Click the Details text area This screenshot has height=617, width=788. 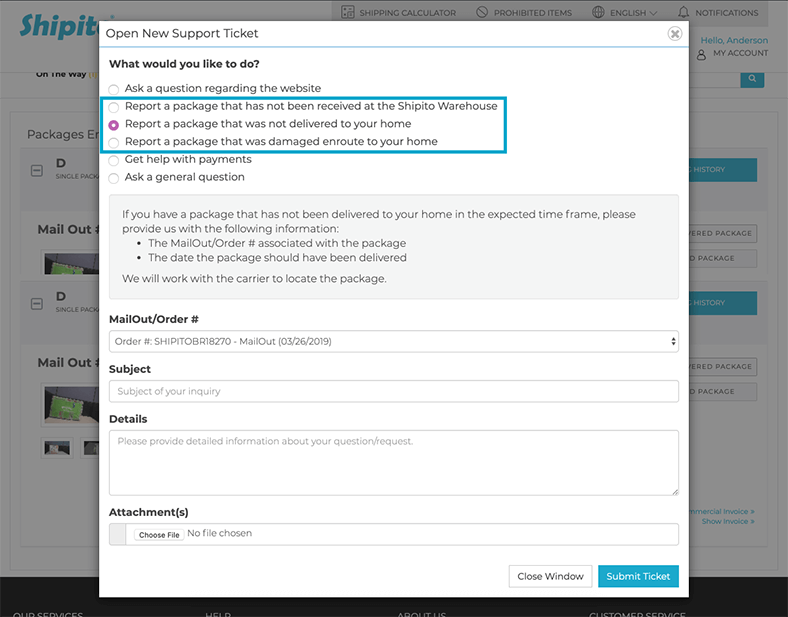click(x=393, y=463)
